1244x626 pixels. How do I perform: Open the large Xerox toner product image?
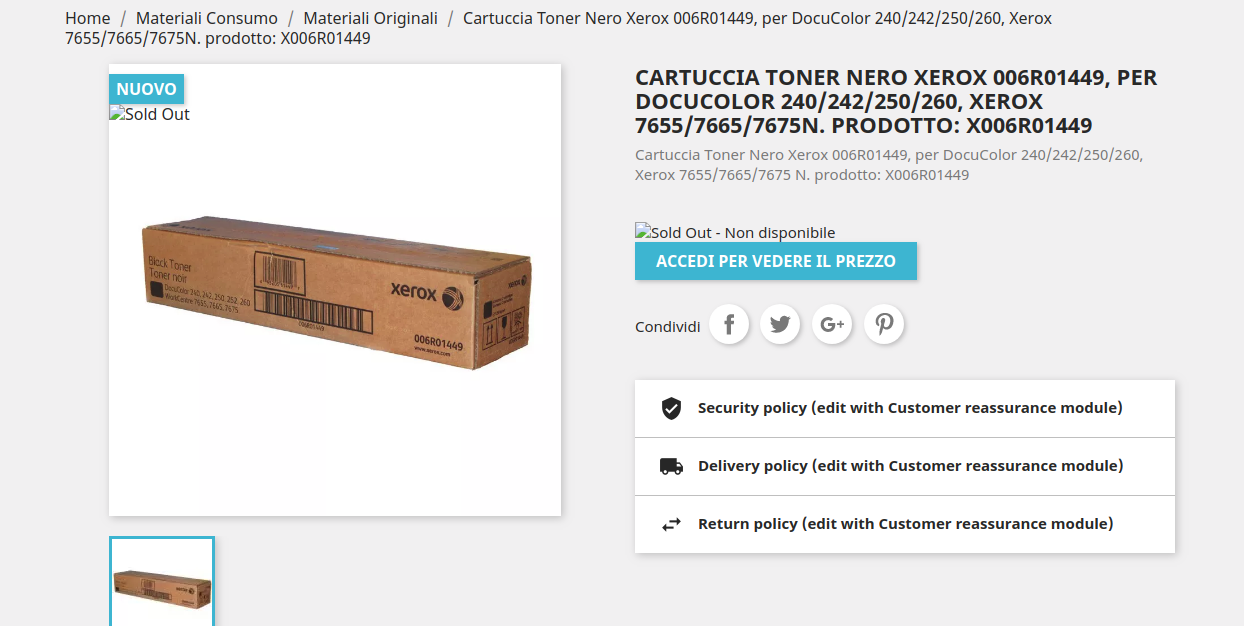[335, 290]
